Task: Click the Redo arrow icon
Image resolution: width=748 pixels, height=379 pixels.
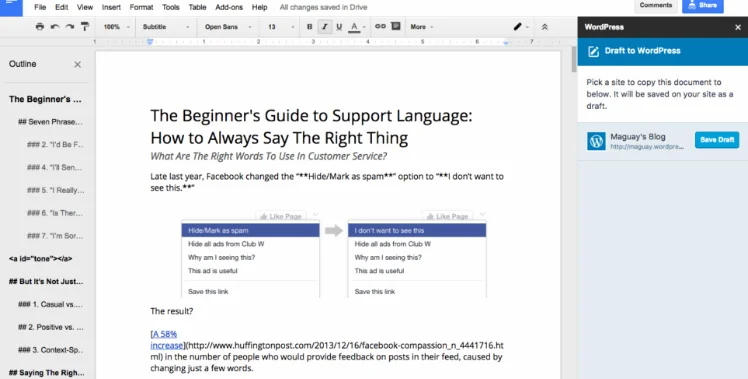Action: click(x=70, y=27)
